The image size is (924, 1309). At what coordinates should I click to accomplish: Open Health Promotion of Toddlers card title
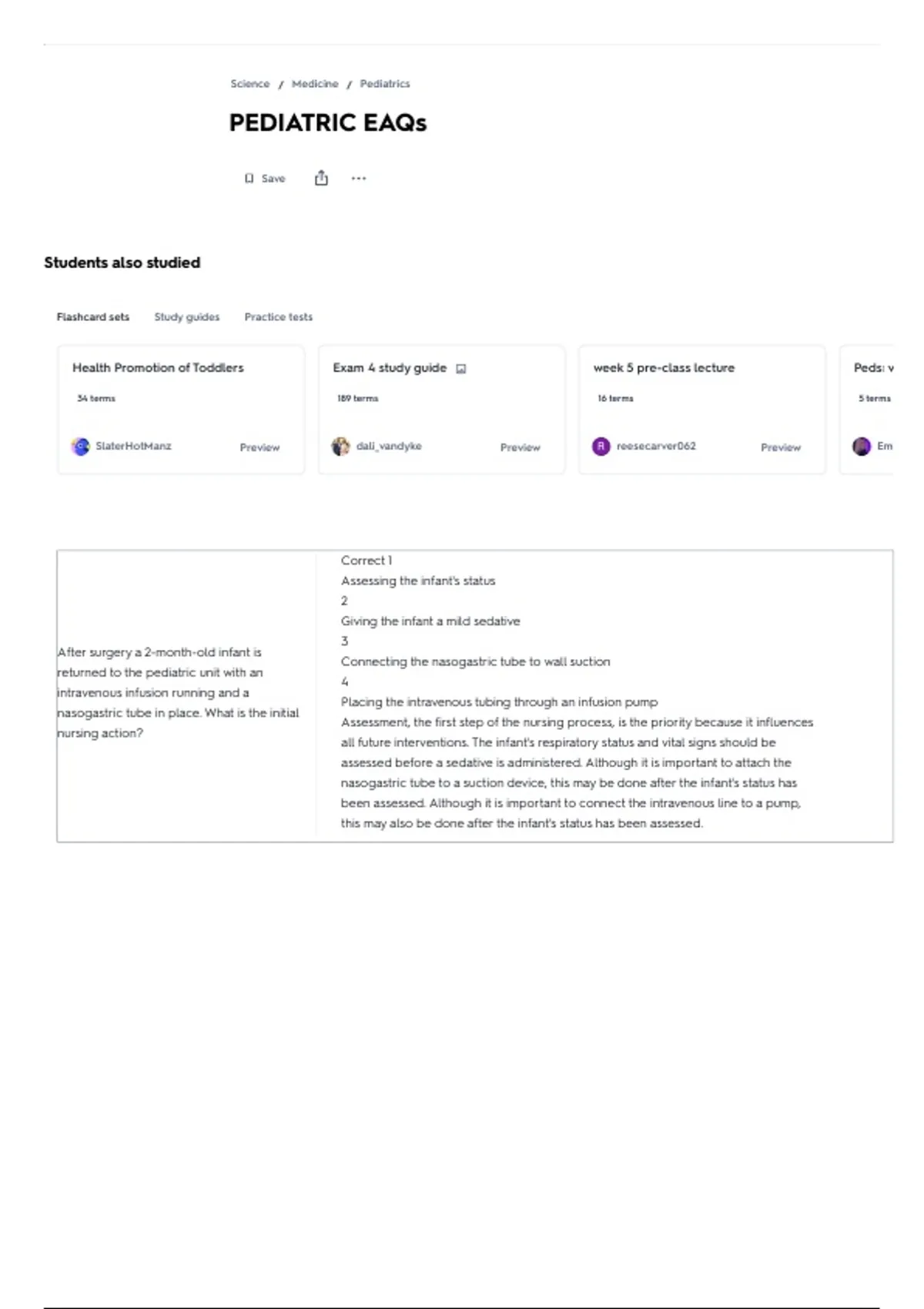tap(158, 368)
